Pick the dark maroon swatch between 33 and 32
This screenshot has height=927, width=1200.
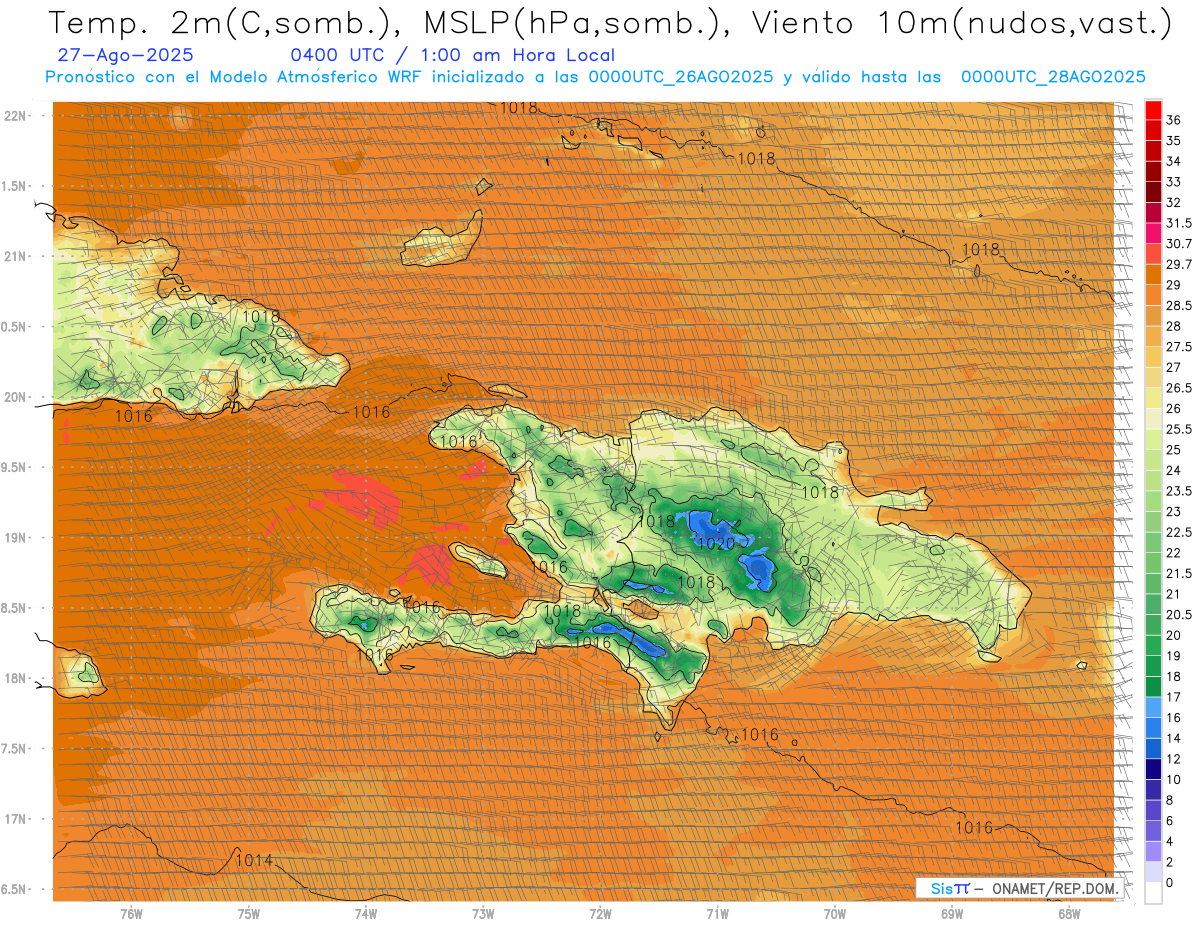[x=1153, y=192]
